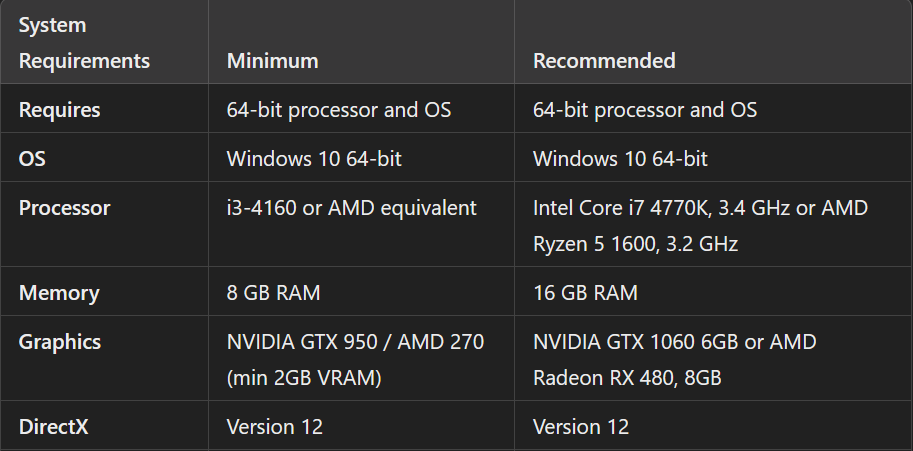Click the 16 GB RAM cell

584,293
